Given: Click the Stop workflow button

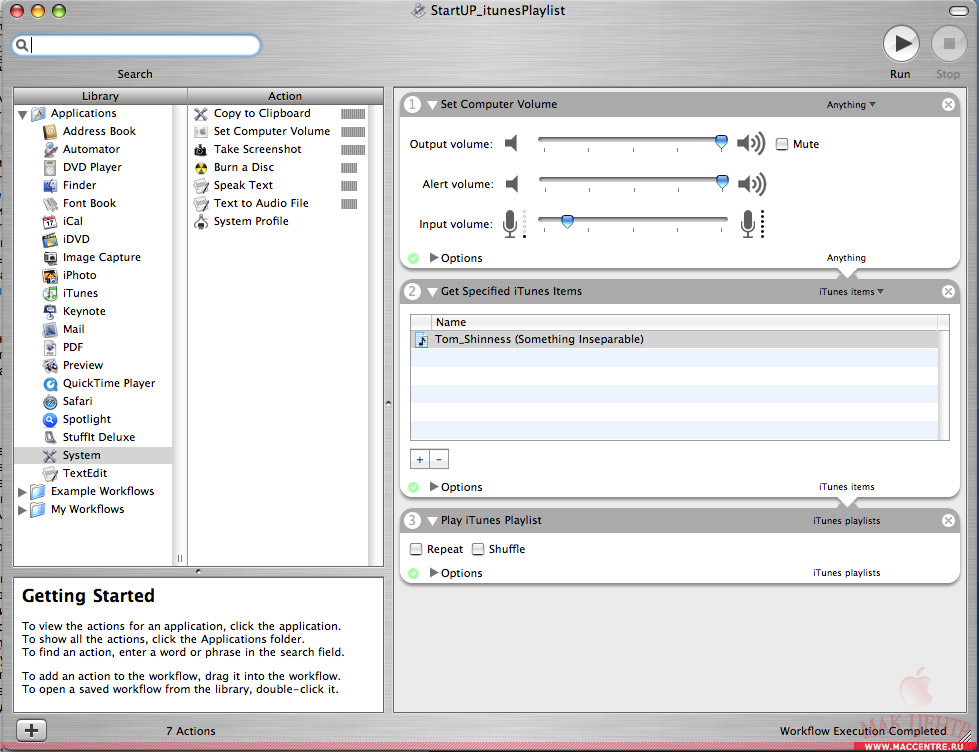Looking at the screenshot, I should tap(948, 44).
